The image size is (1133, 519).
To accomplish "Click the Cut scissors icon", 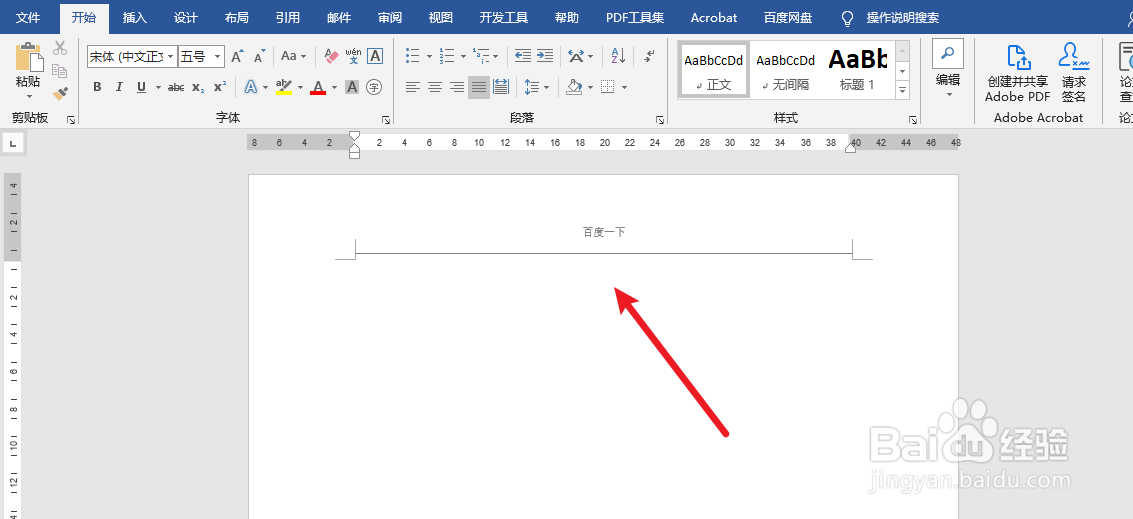I will click(x=60, y=48).
